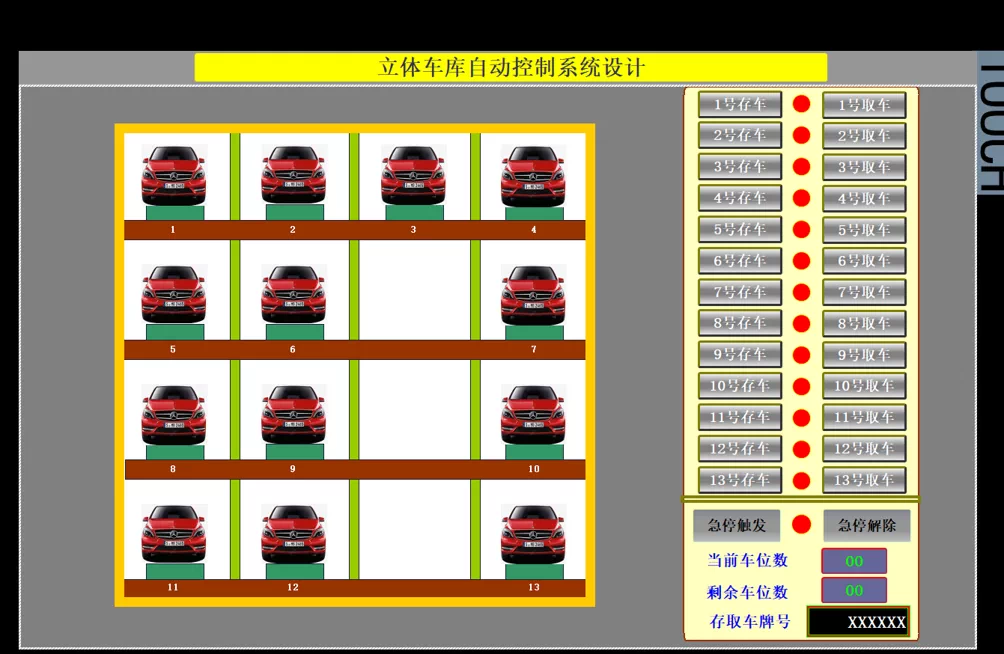Trigger emergency stop 急停触发
This screenshot has width=1004, height=654.
click(737, 526)
